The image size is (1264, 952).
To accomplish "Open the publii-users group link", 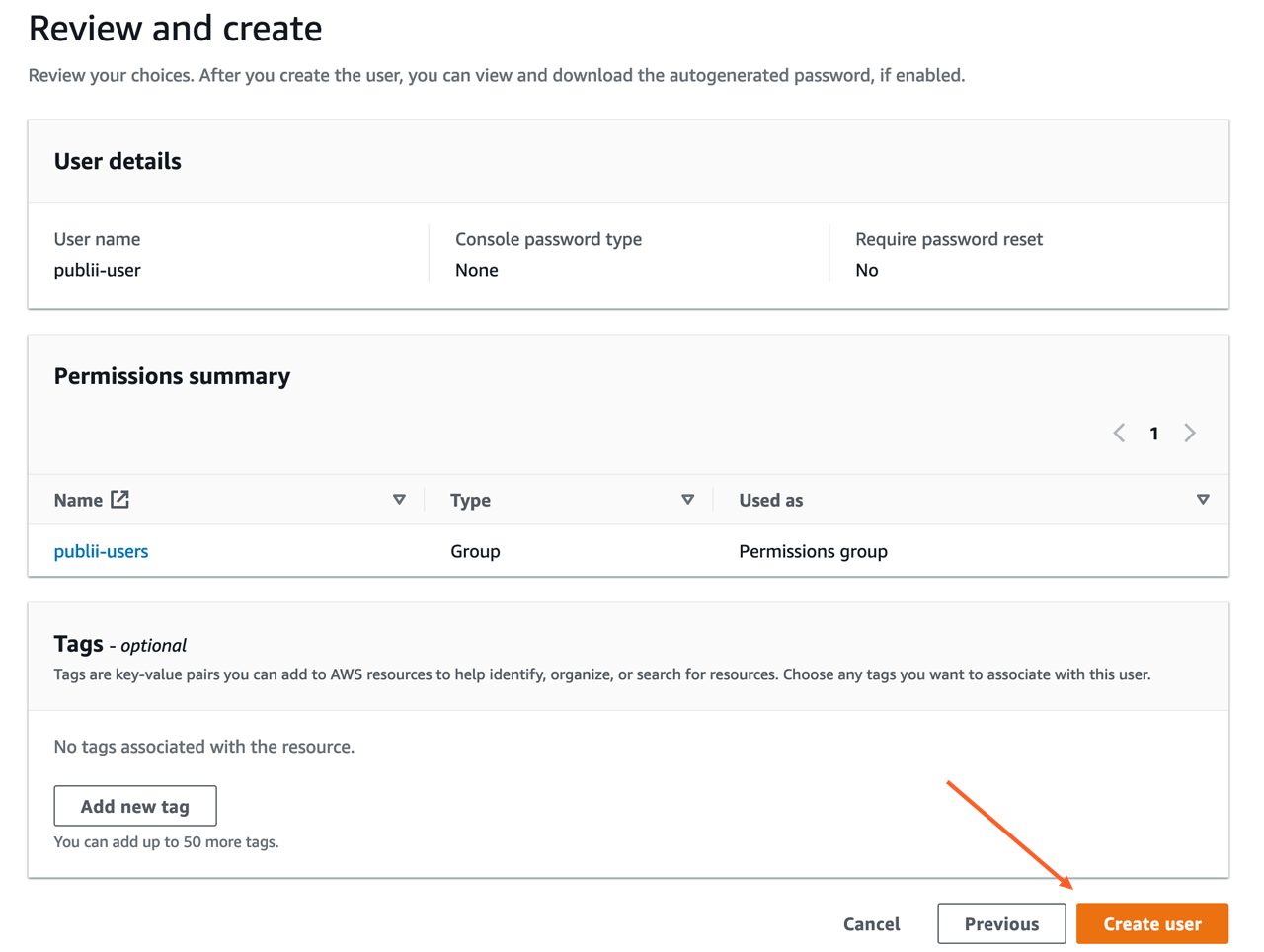I will click(x=101, y=551).
